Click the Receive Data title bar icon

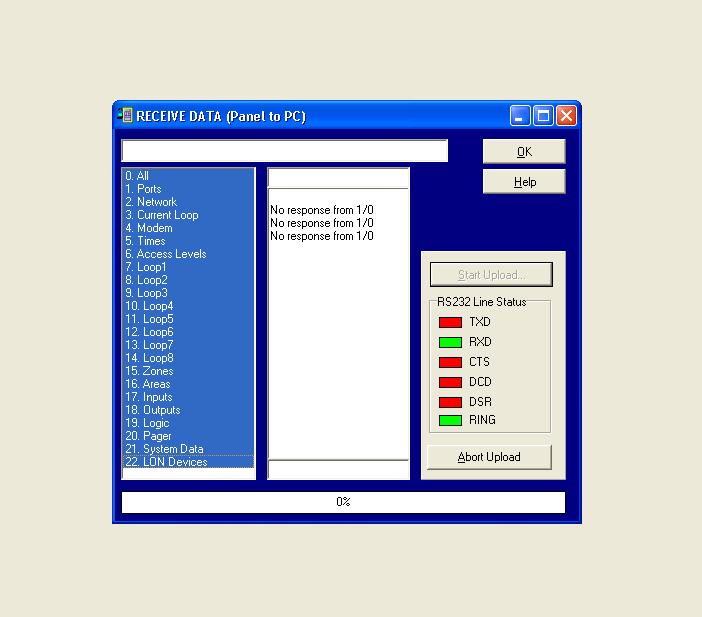point(126,116)
